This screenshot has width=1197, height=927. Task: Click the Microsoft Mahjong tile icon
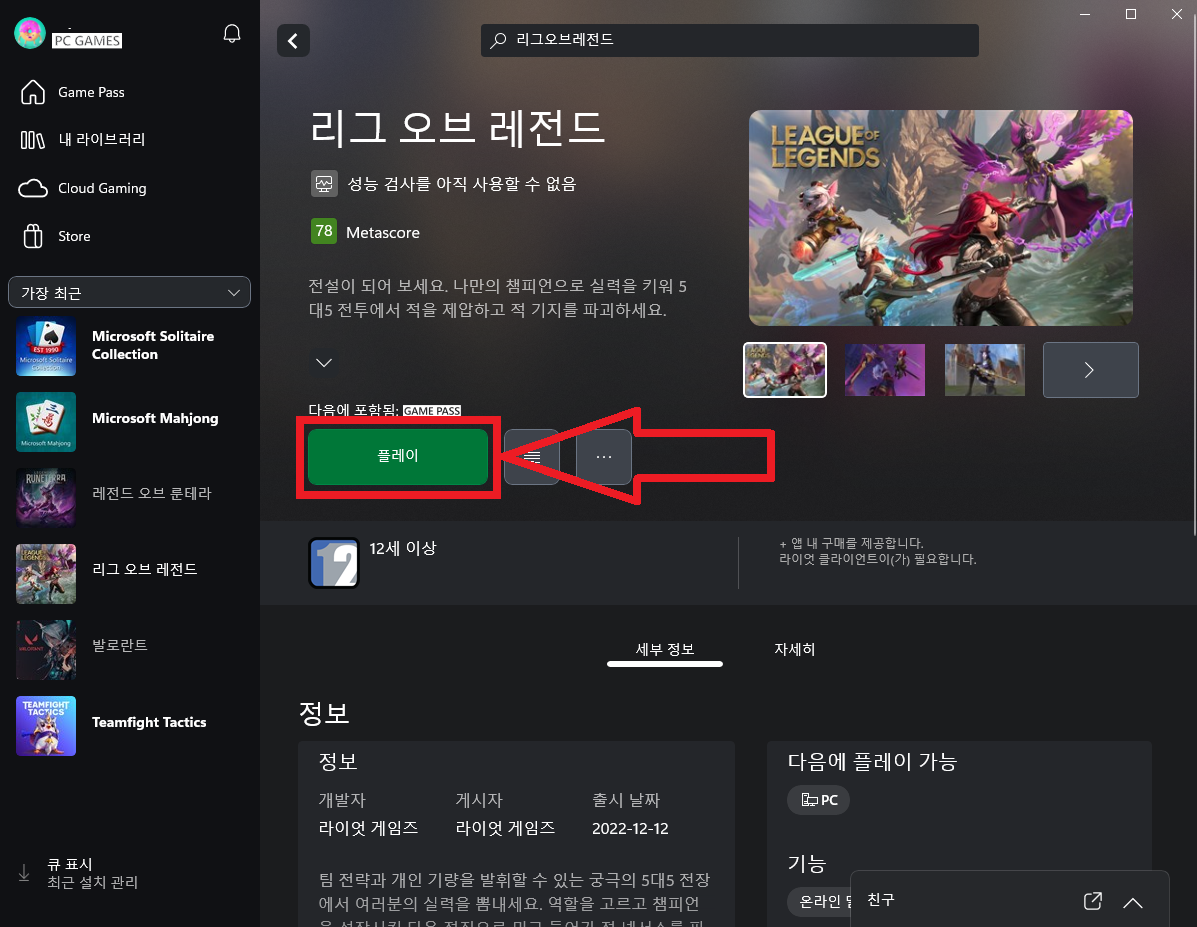tap(46, 422)
